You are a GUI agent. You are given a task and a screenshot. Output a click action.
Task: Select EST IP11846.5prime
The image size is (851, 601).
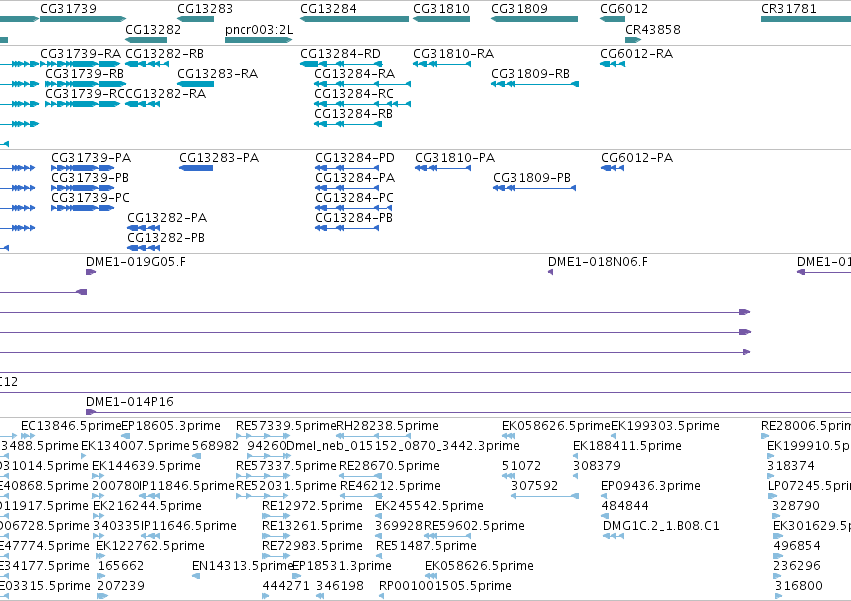pos(149,496)
